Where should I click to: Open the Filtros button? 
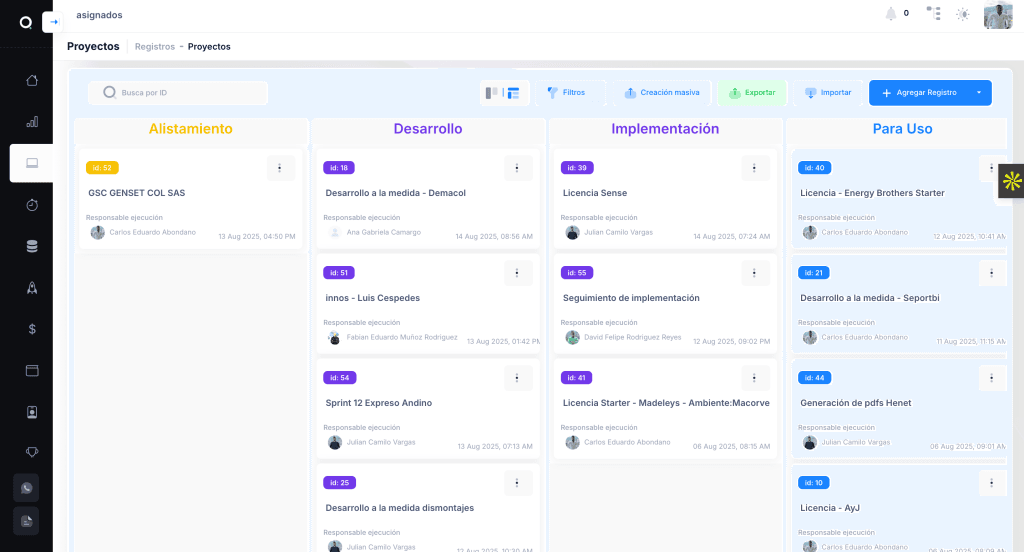pos(566,93)
